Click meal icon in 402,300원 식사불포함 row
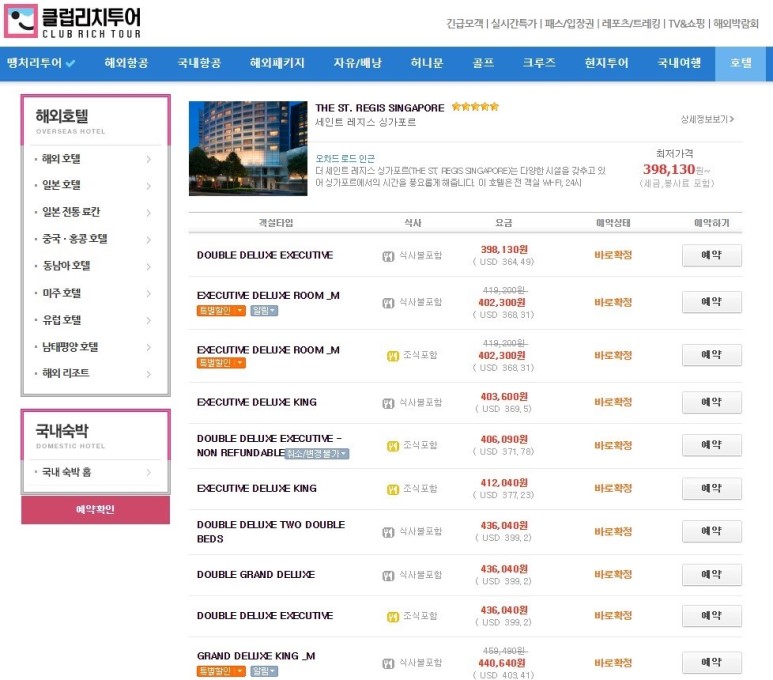Image resolution: width=773 pixels, height=680 pixels. [x=388, y=303]
